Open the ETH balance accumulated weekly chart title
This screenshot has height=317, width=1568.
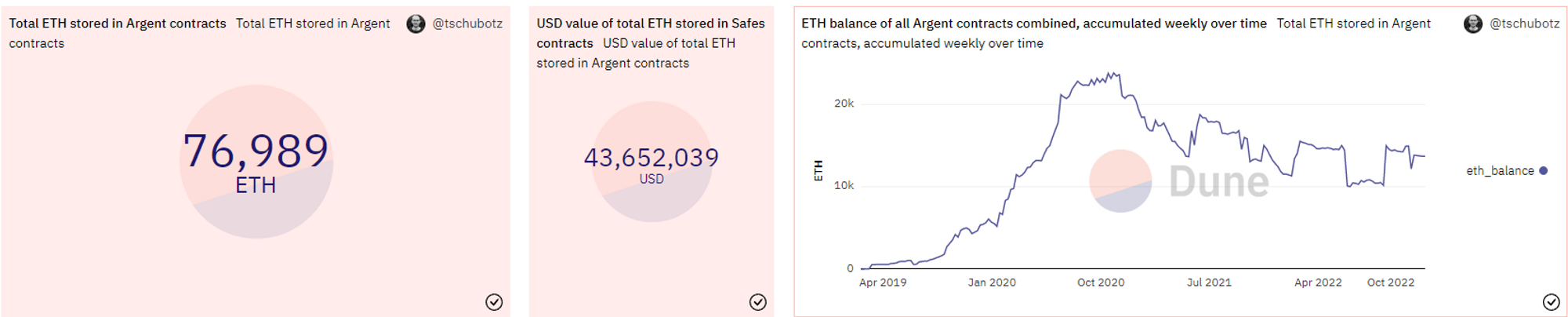(x=1034, y=24)
